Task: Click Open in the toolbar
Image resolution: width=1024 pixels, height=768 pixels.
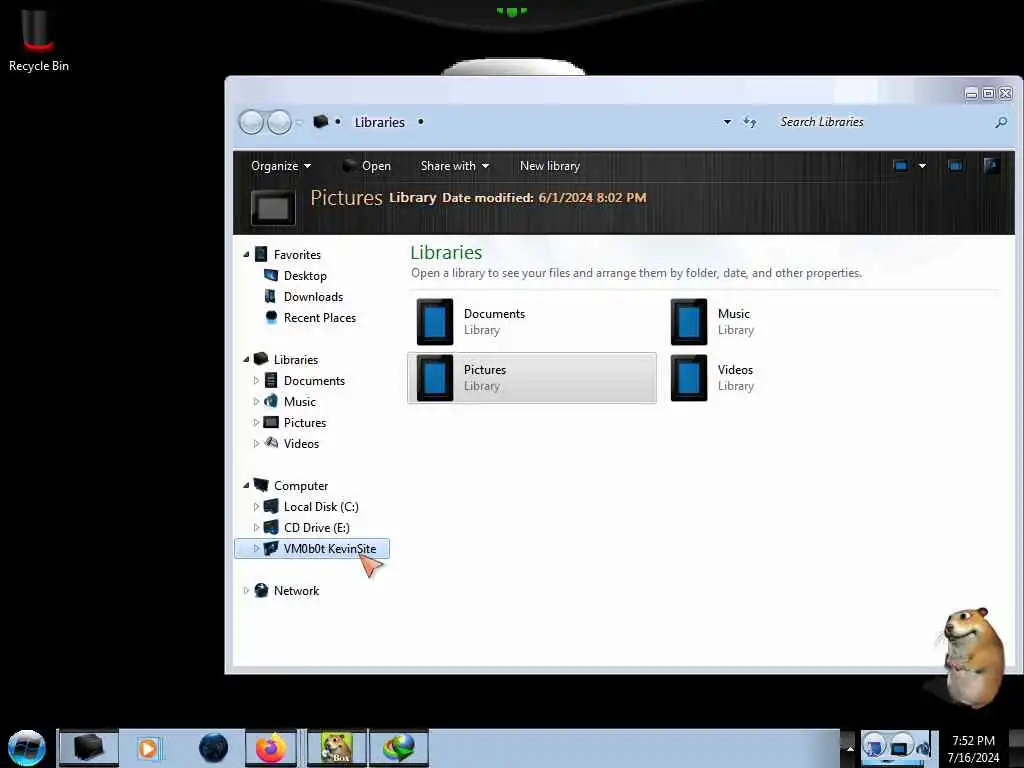Action: coord(367,166)
